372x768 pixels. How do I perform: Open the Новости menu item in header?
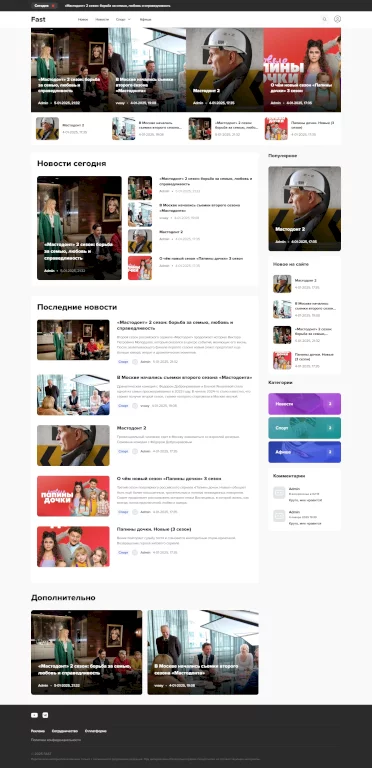click(102, 20)
